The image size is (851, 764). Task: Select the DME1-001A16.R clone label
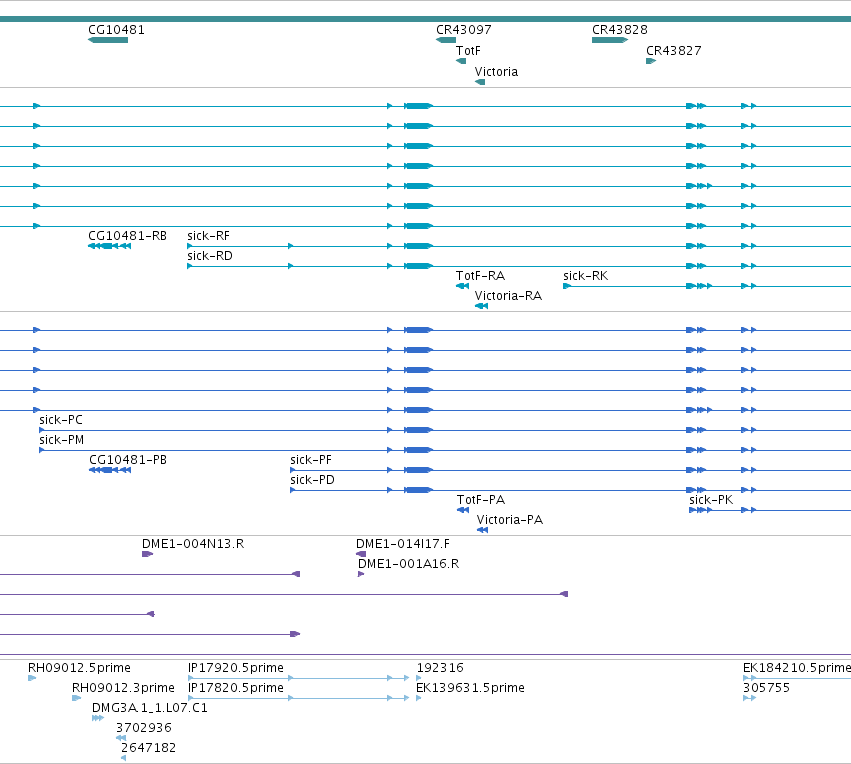408,564
